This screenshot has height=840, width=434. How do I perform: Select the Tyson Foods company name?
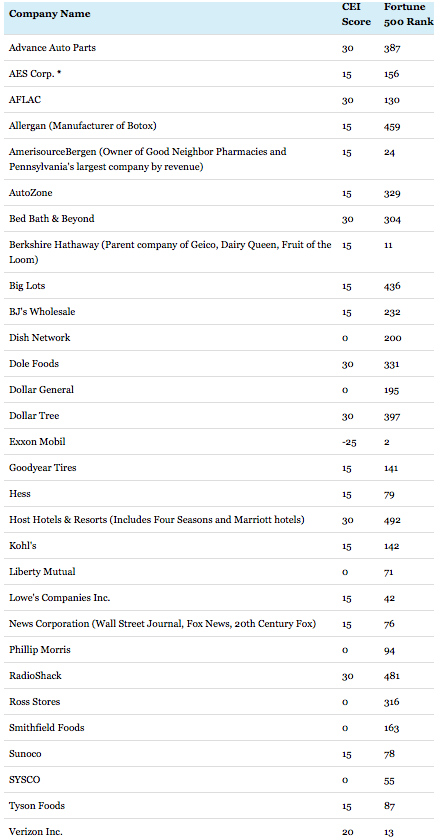(37, 805)
